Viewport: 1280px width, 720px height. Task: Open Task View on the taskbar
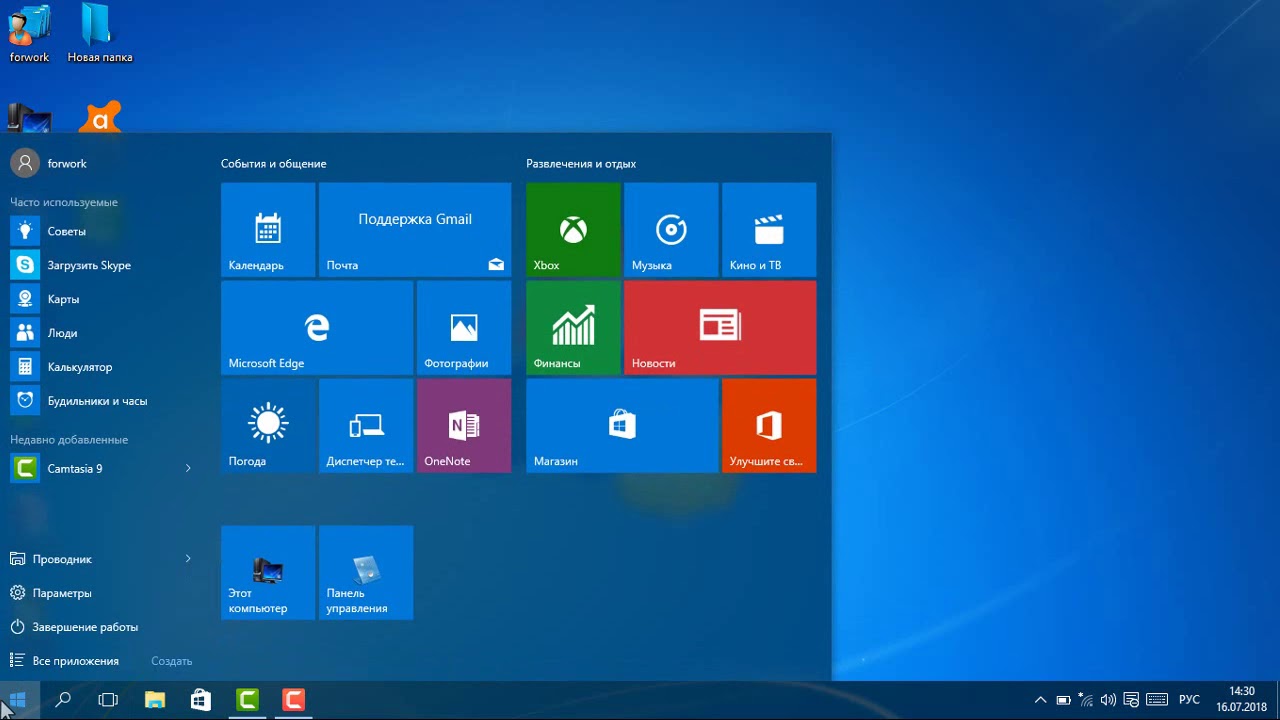tap(108, 700)
